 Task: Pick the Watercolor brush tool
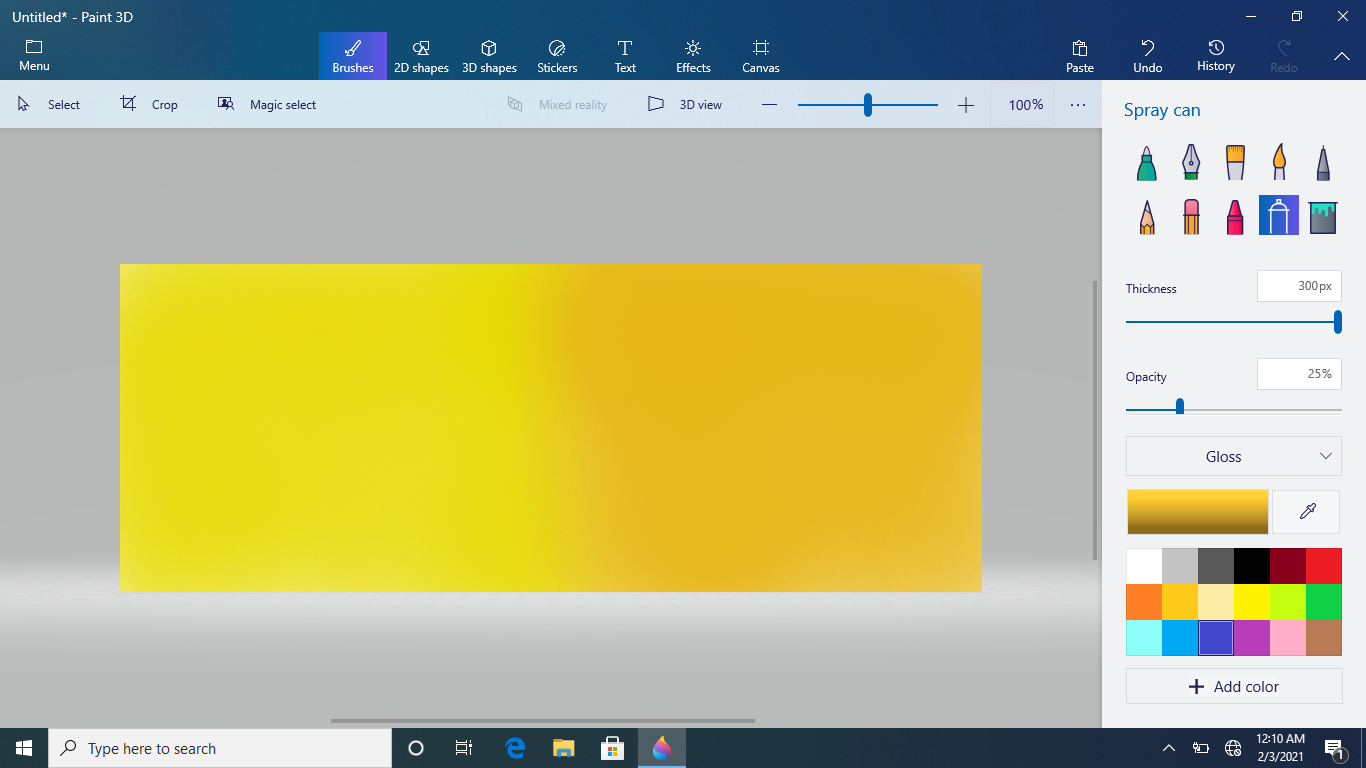[x=1279, y=163]
